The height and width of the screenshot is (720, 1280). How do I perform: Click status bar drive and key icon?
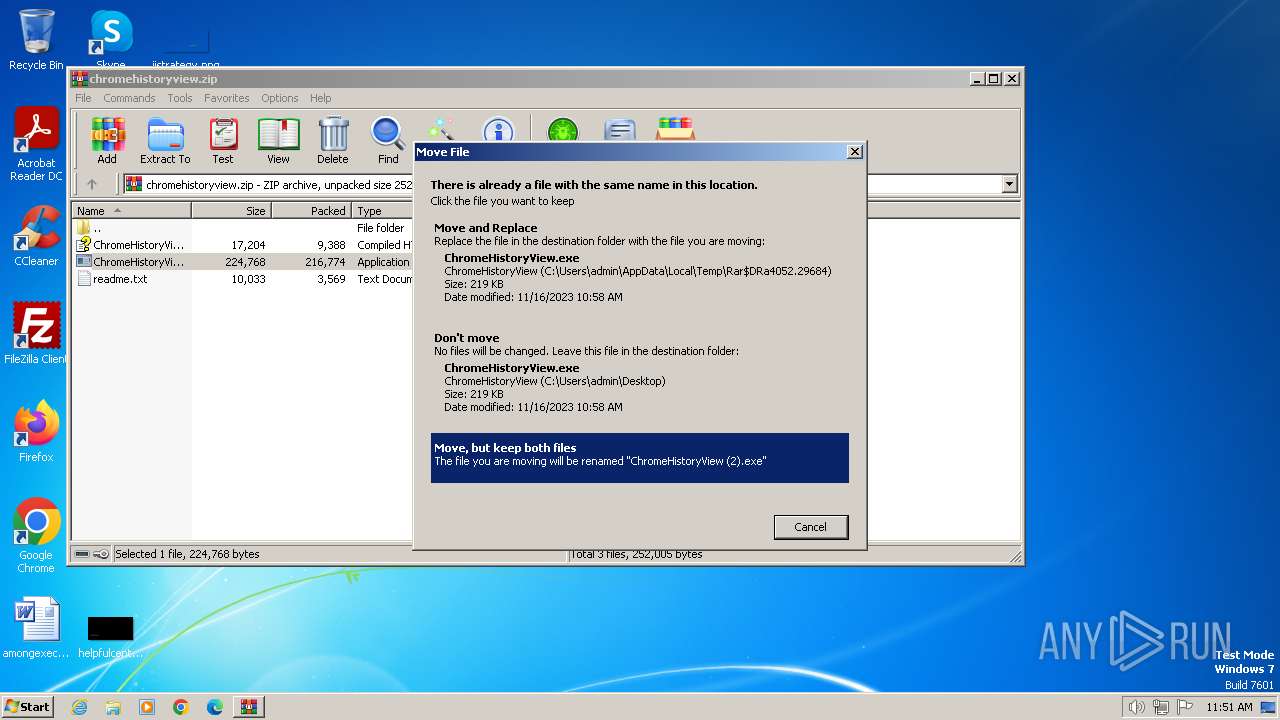coord(91,554)
